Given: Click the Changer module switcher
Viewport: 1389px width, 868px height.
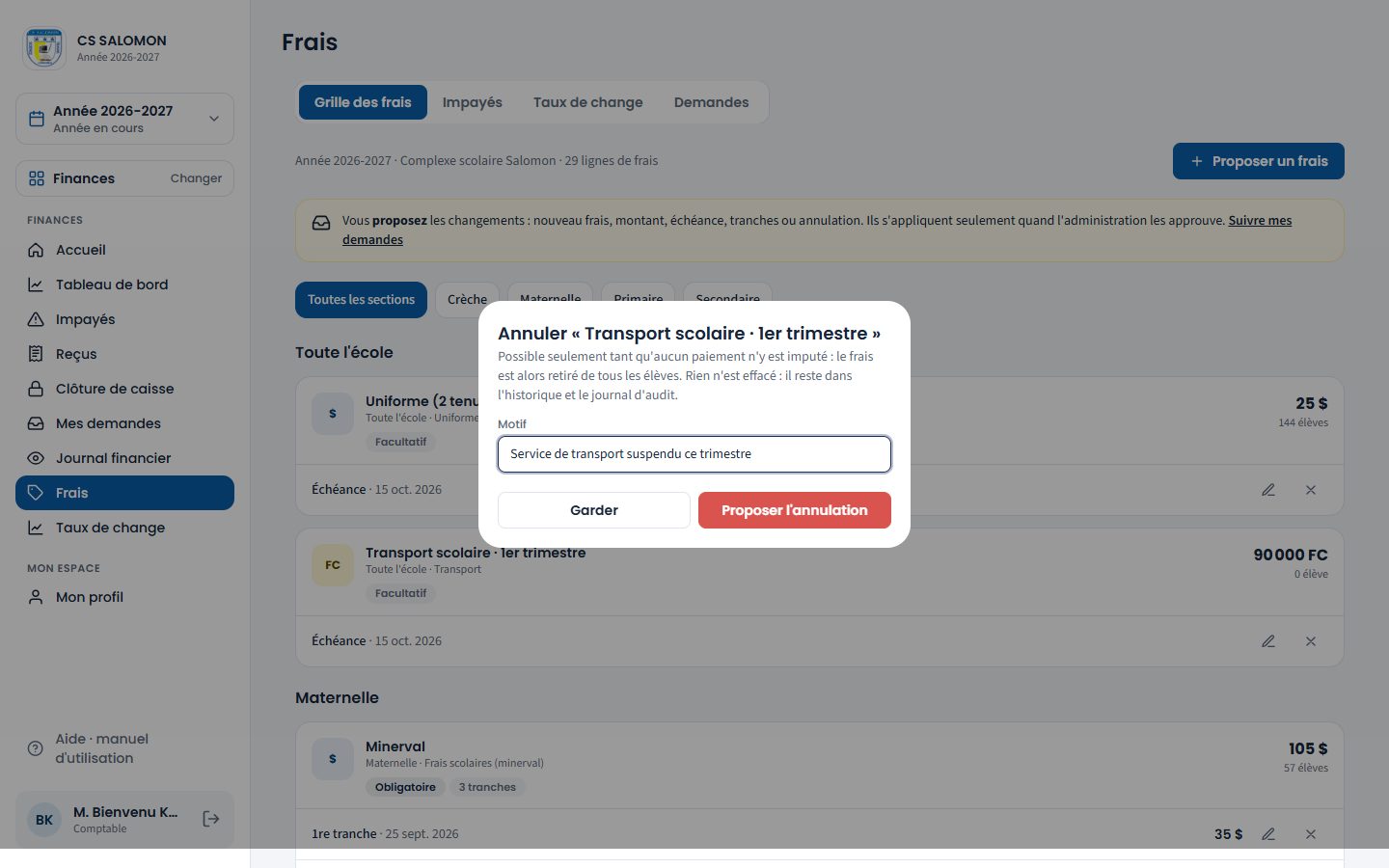Looking at the screenshot, I should coord(196,178).
